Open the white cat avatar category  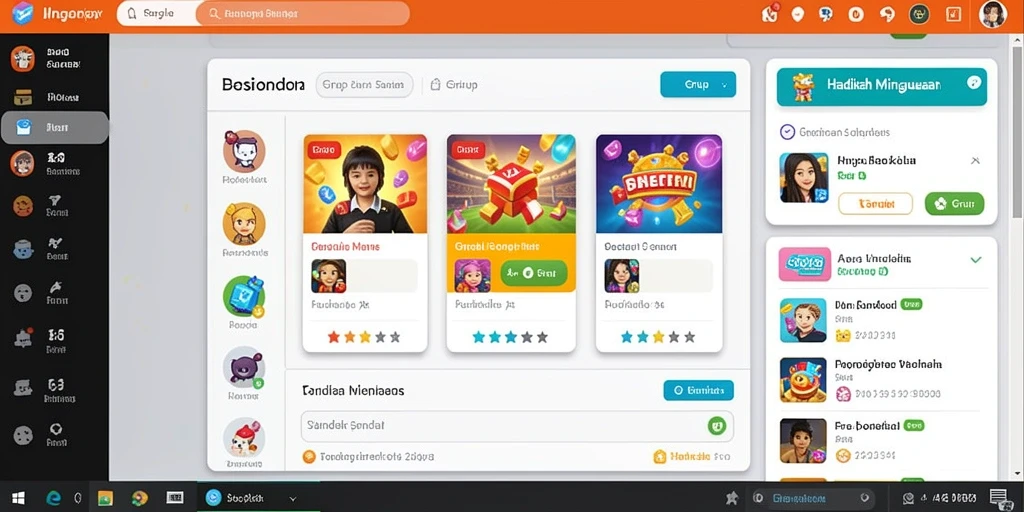click(x=244, y=151)
